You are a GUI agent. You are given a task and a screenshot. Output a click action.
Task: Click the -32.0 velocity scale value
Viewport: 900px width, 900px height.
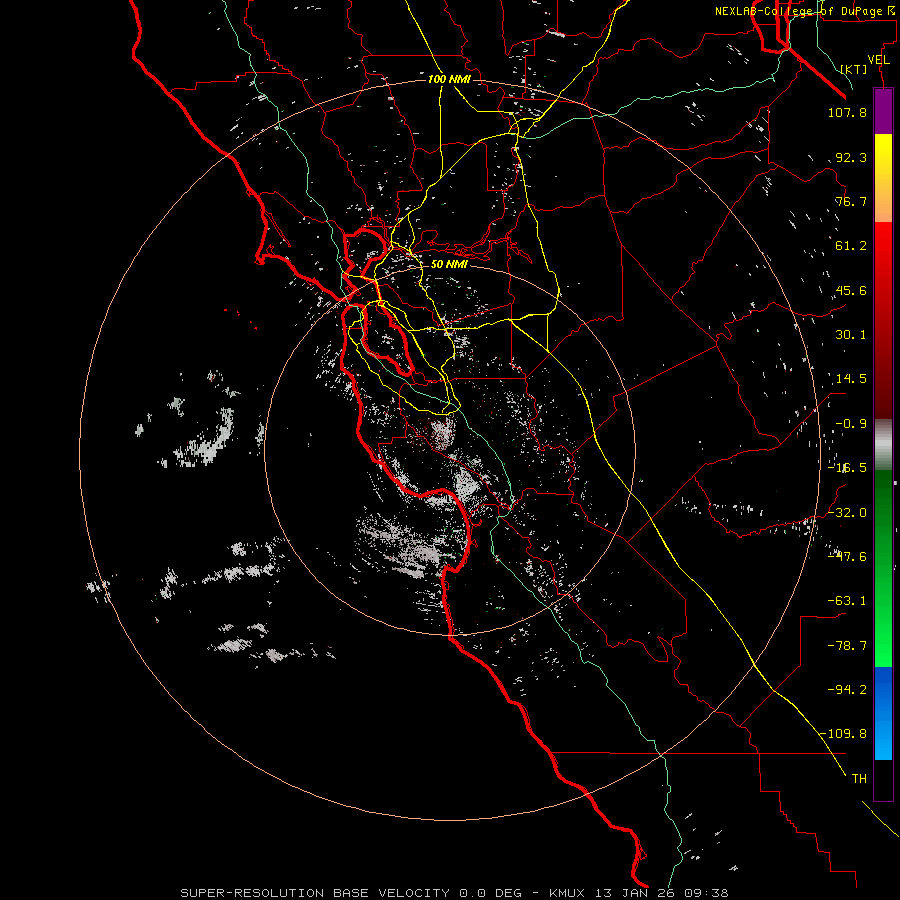847,512
